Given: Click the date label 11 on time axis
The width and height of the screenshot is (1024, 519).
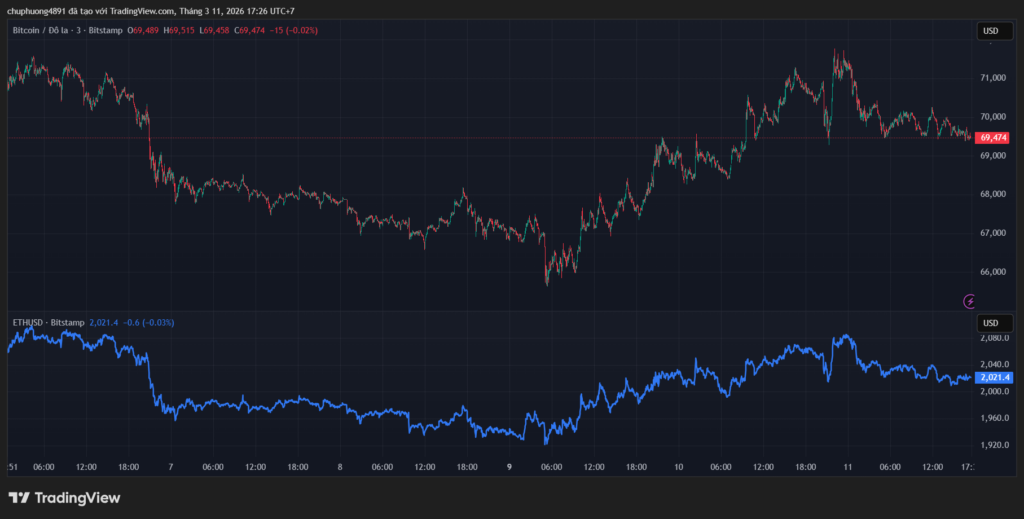Looking at the screenshot, I should click(847, 466).
